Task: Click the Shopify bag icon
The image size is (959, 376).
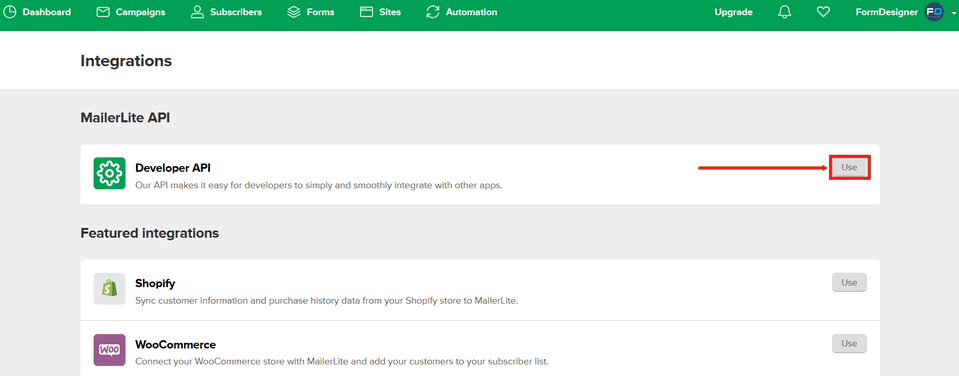Action: click(109, 289)
